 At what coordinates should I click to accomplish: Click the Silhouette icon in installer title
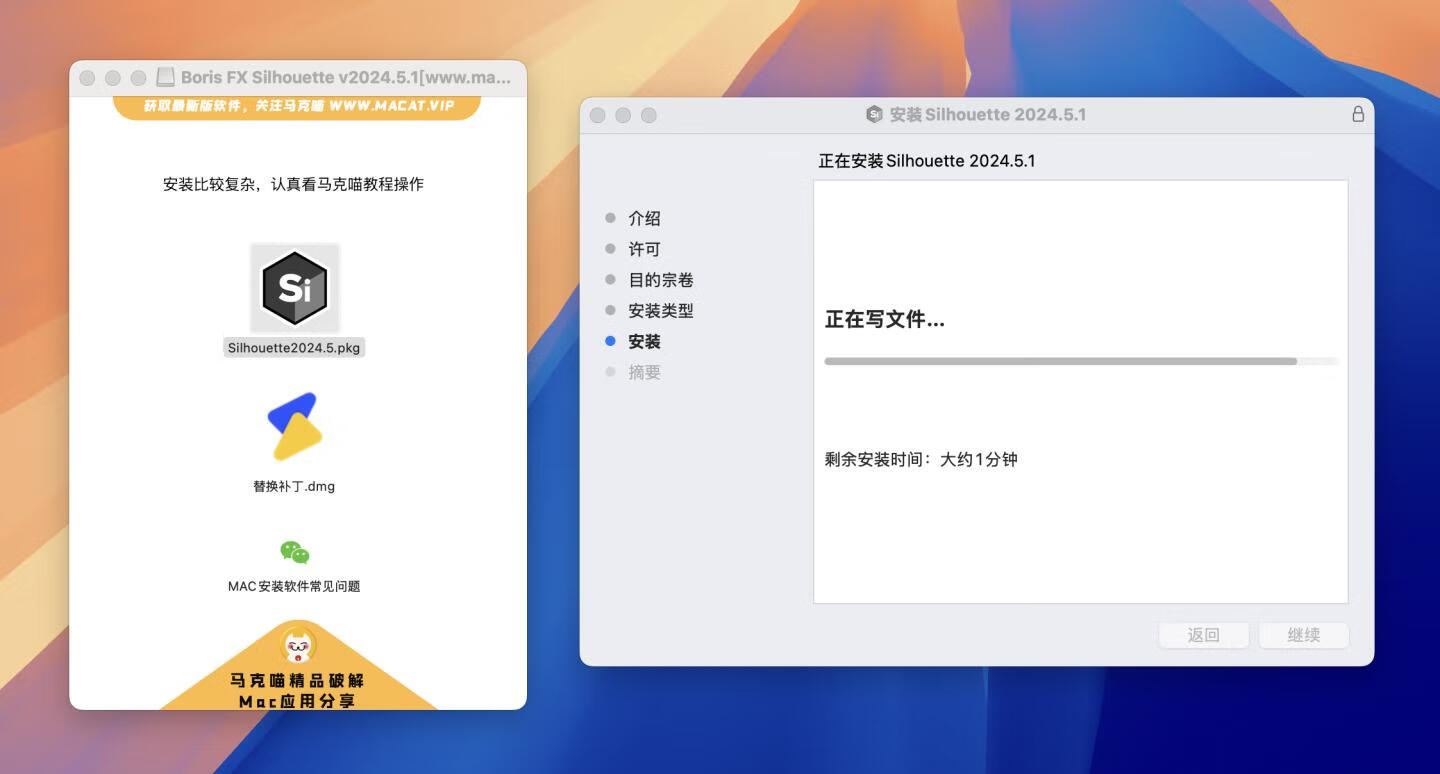[x=874, y=114]
